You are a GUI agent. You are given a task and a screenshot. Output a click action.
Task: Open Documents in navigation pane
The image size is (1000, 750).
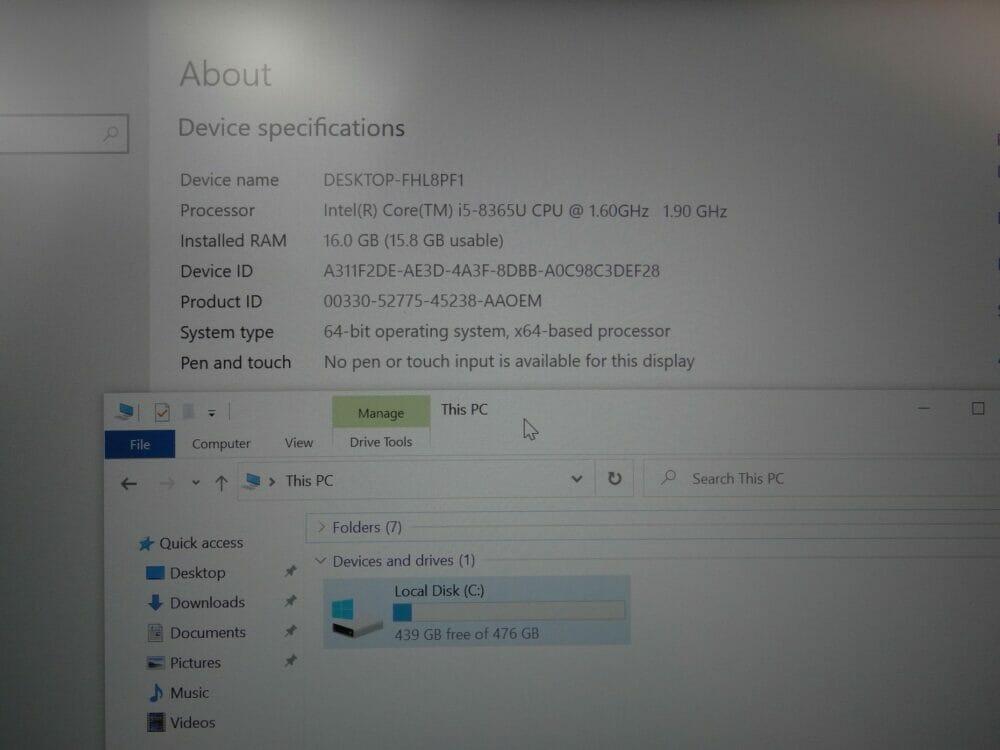[208, 632]
